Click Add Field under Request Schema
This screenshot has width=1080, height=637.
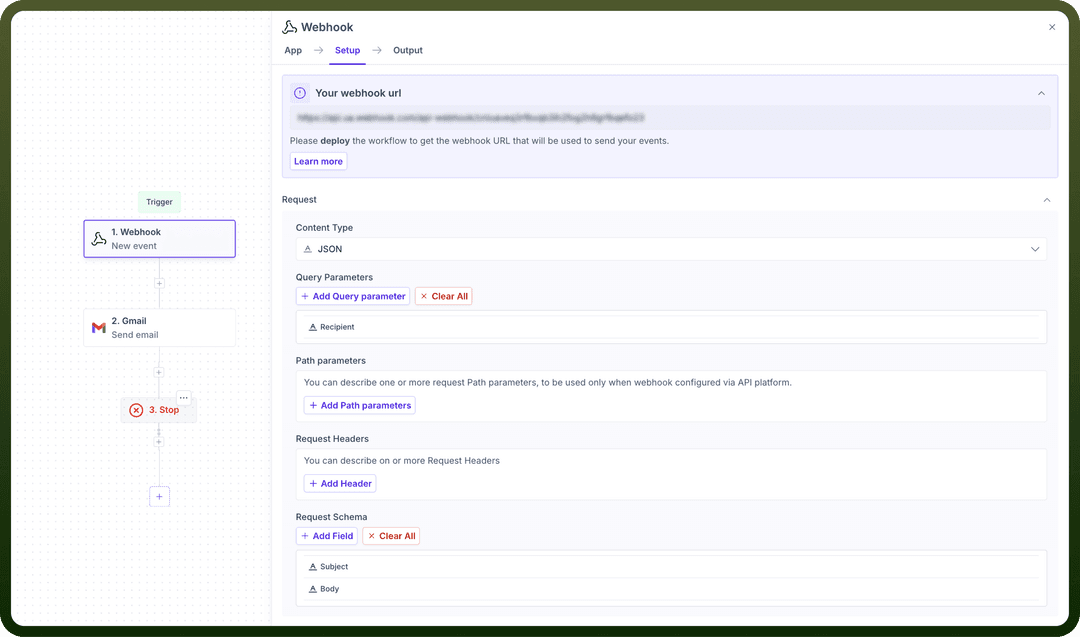coord(326,536)
